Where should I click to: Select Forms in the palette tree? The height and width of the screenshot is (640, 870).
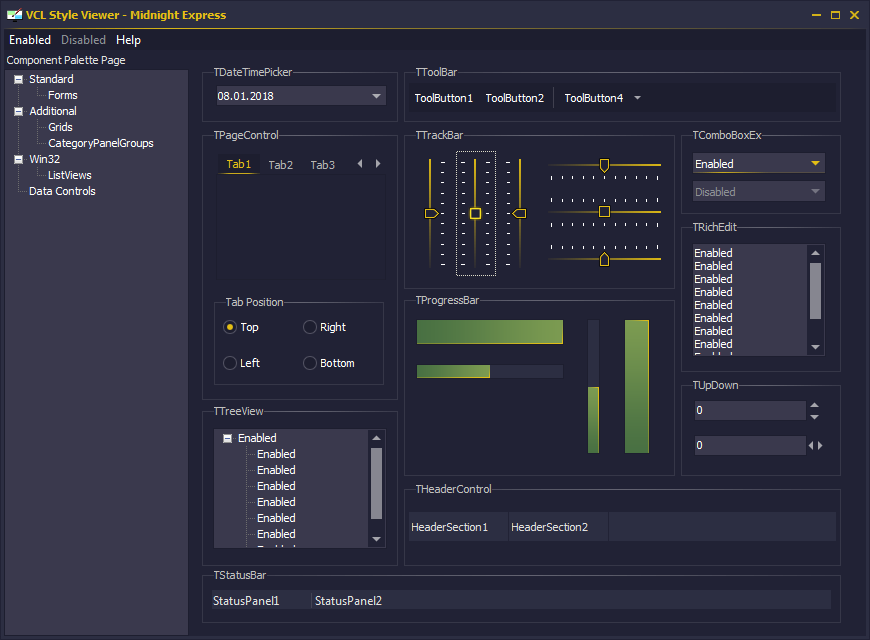pos(63,95)
